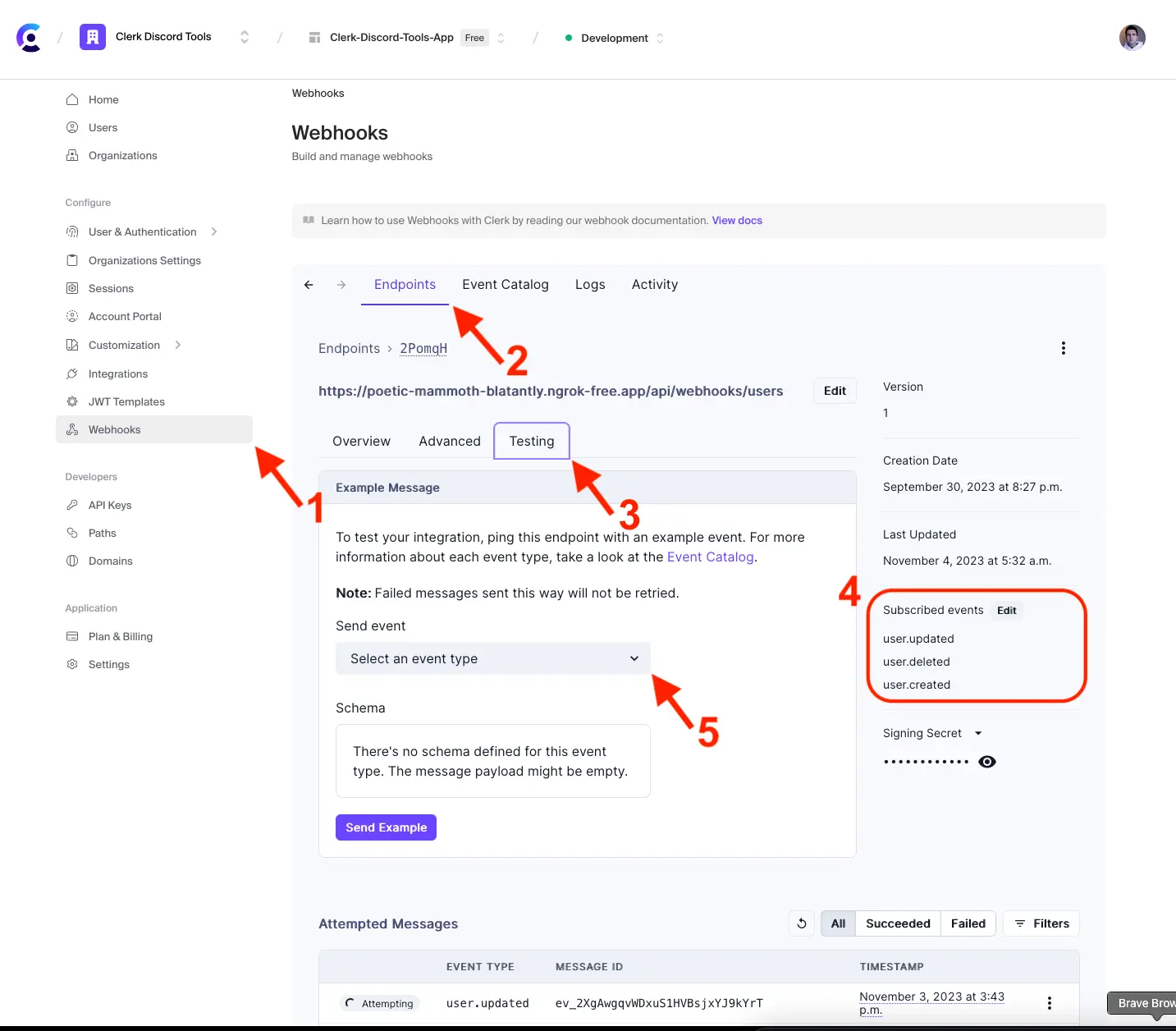Open the Development environment switcher
1176x1031 pixels.
(660, 38)
